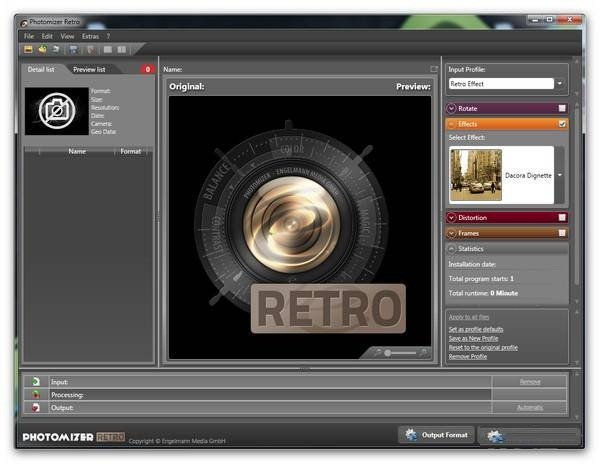Adjust the preview zoom slider handle

pyautogui.click(x=388, y=353)
